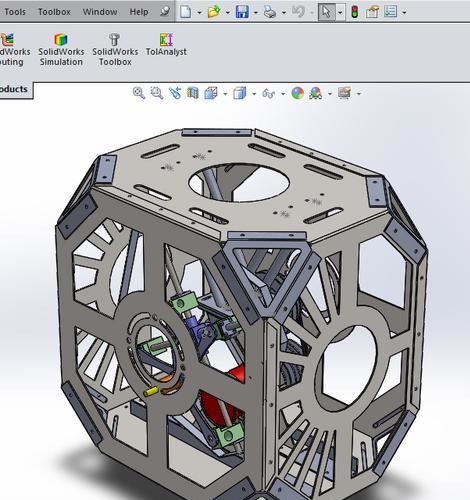Viewport: 470px width, 500px height.
Task: Click Zoom to Area icon
Action: 157,93
